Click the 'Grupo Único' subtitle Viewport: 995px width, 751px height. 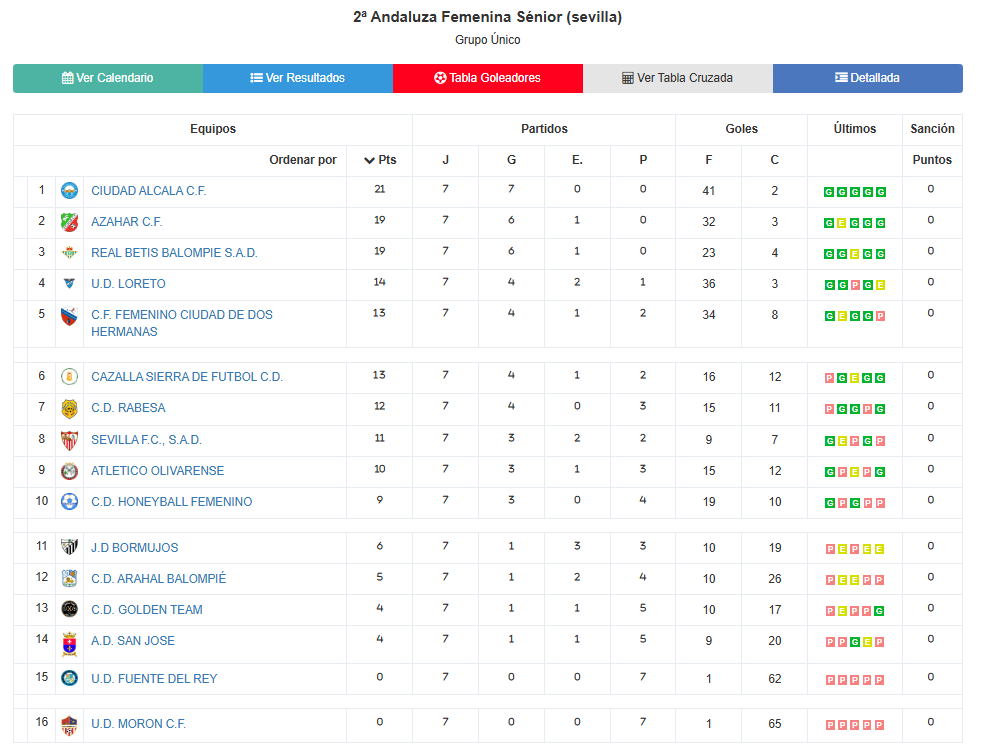[487, 40]
